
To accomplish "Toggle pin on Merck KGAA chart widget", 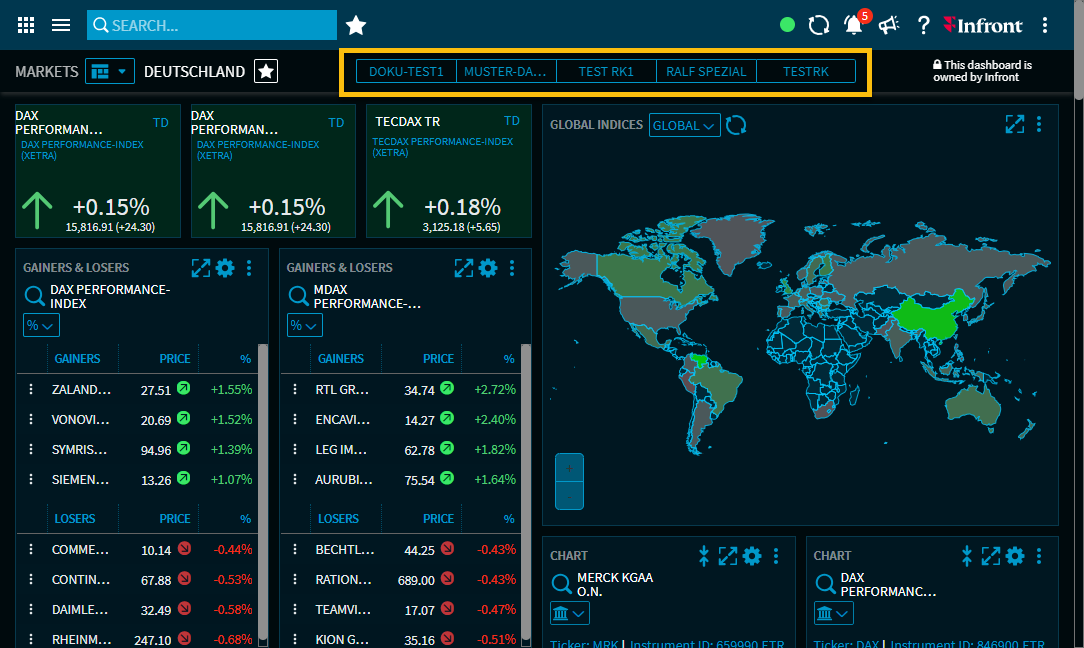I will [x=704, y=556].
